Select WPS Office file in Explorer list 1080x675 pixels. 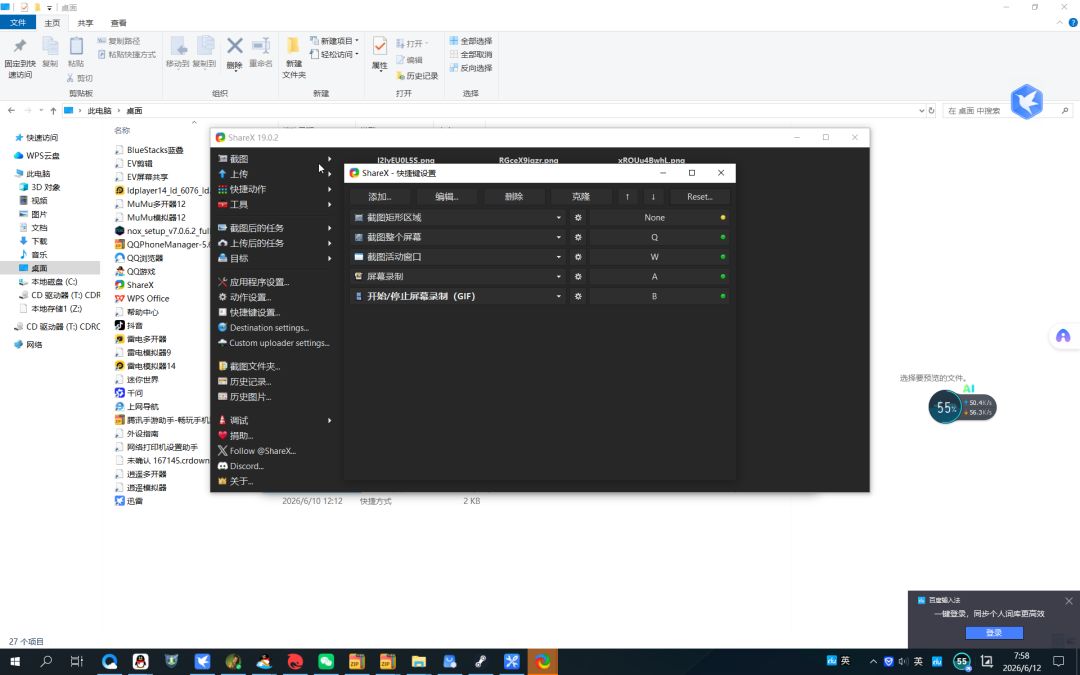142,298
